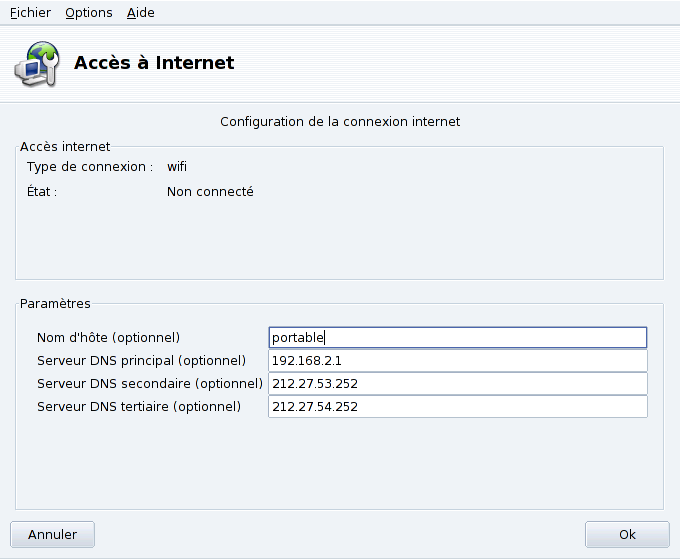The image size is (680, 560).
Task: Click the globe and computer Internet icon
Action: [36, 63]
